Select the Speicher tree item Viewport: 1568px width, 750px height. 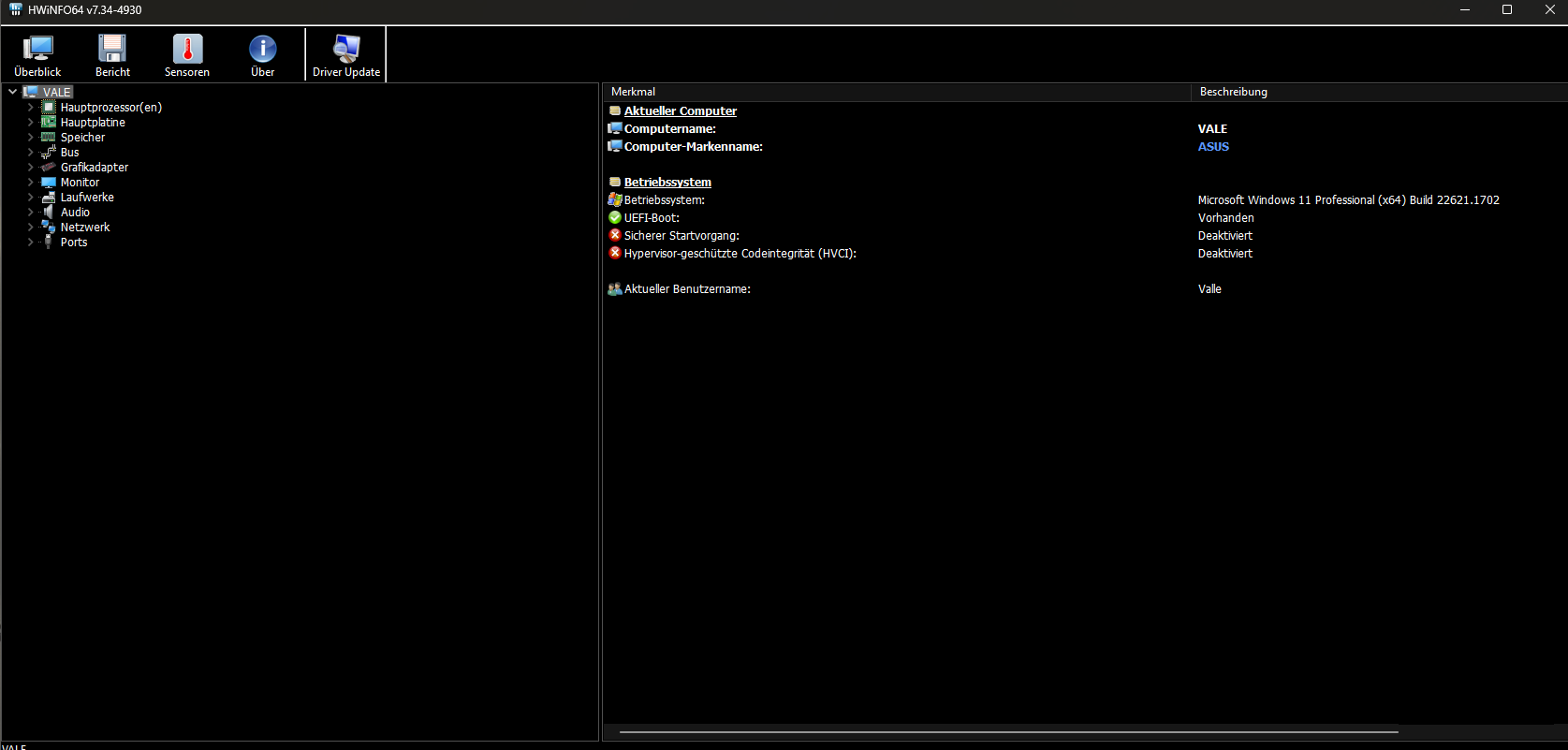pyautogui.click(x=82, y=137)
